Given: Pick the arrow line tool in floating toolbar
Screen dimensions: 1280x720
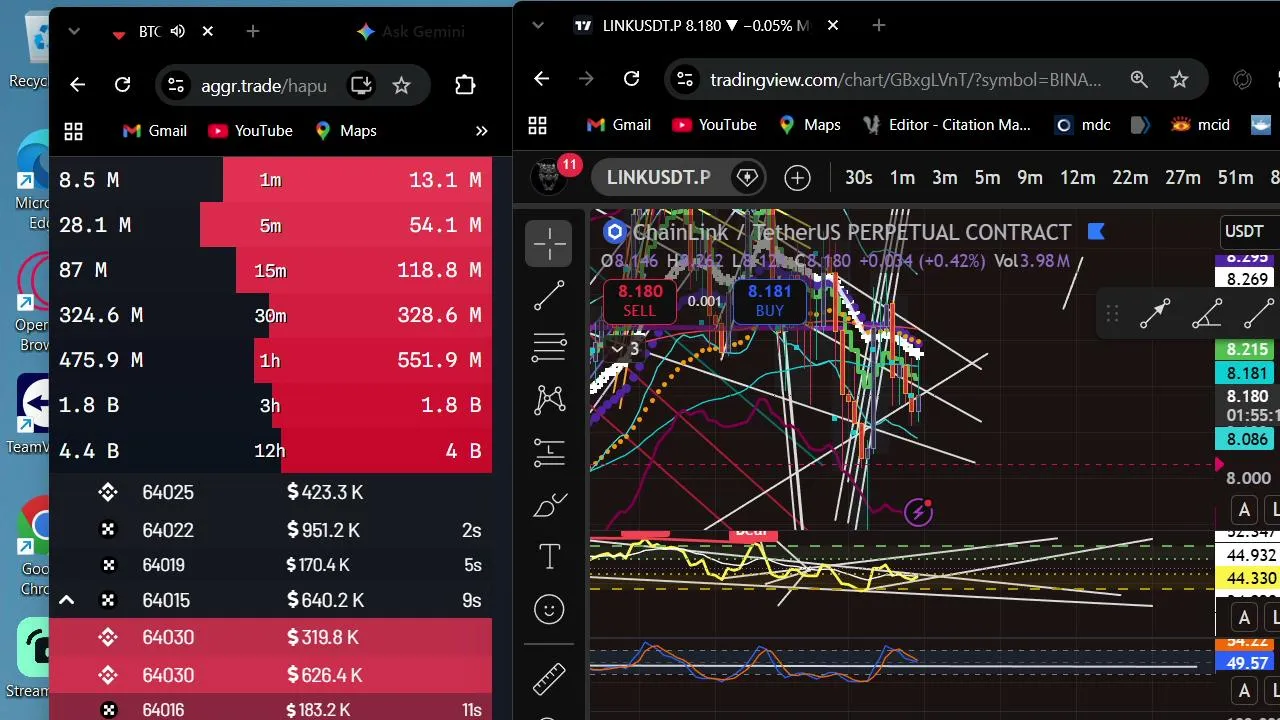Looking at the screenshot, I should pos(1155,314).
